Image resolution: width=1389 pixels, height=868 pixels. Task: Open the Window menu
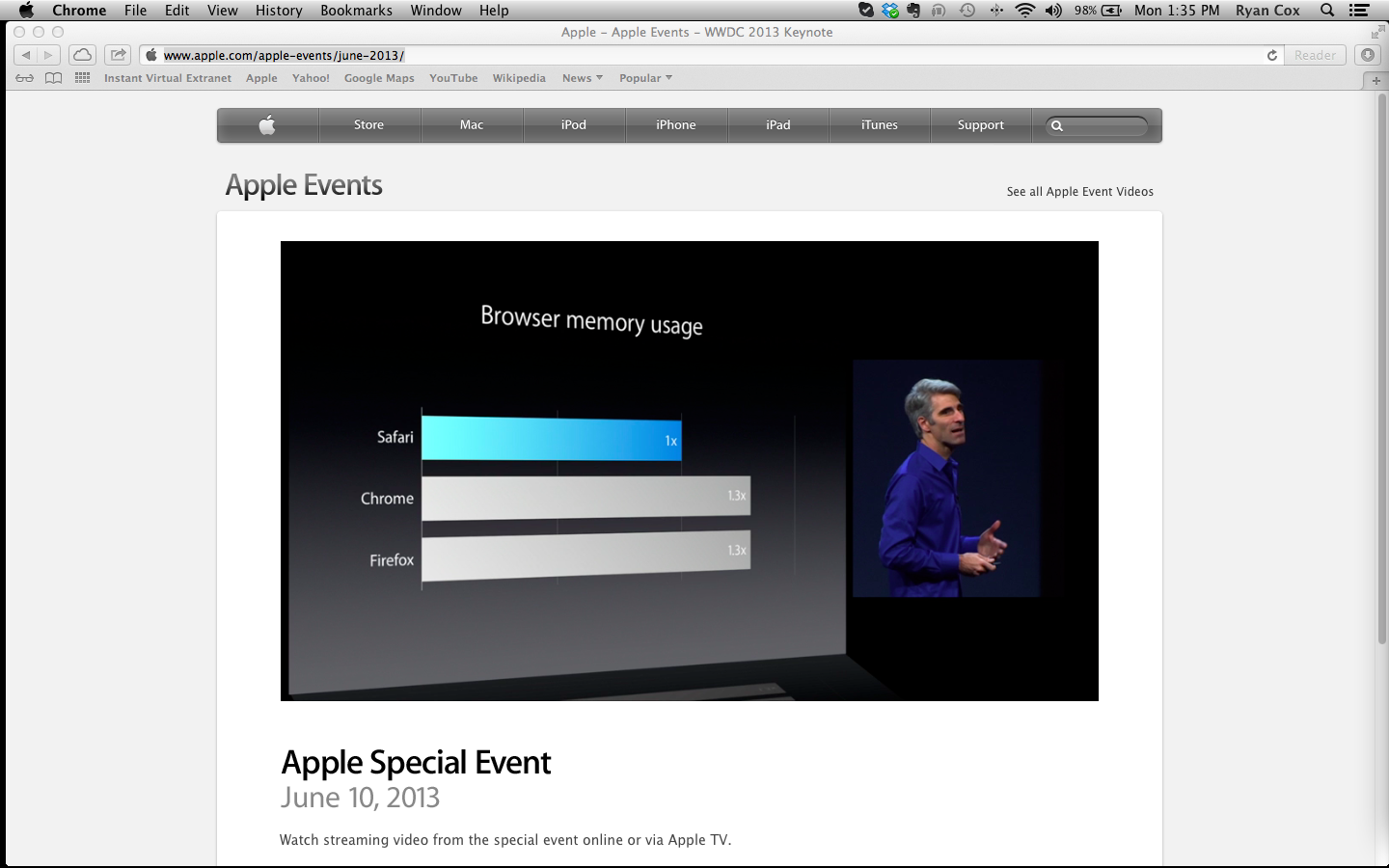tap(436, 11)
